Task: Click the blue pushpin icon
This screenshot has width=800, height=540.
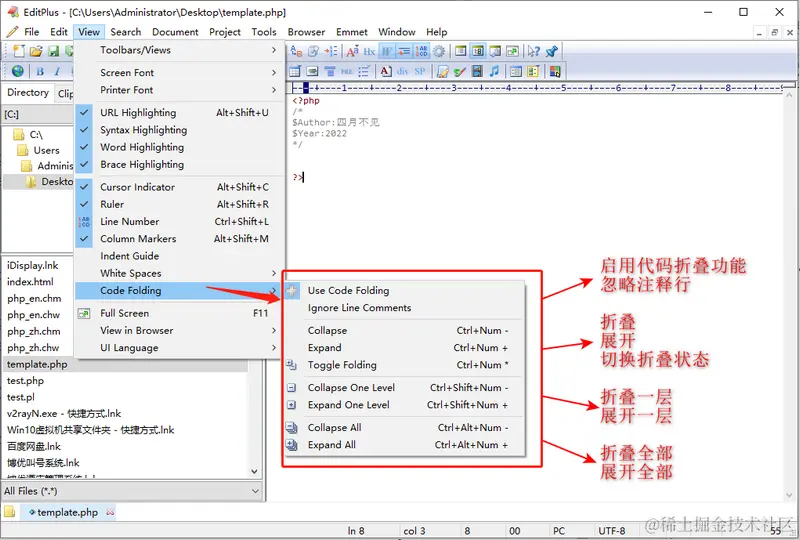Action: (x=552, y=51)
